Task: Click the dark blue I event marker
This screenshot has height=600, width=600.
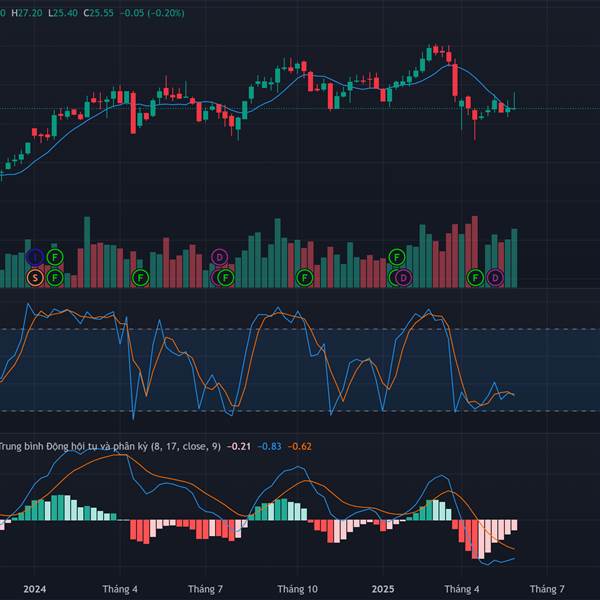Action: [35, 257]
